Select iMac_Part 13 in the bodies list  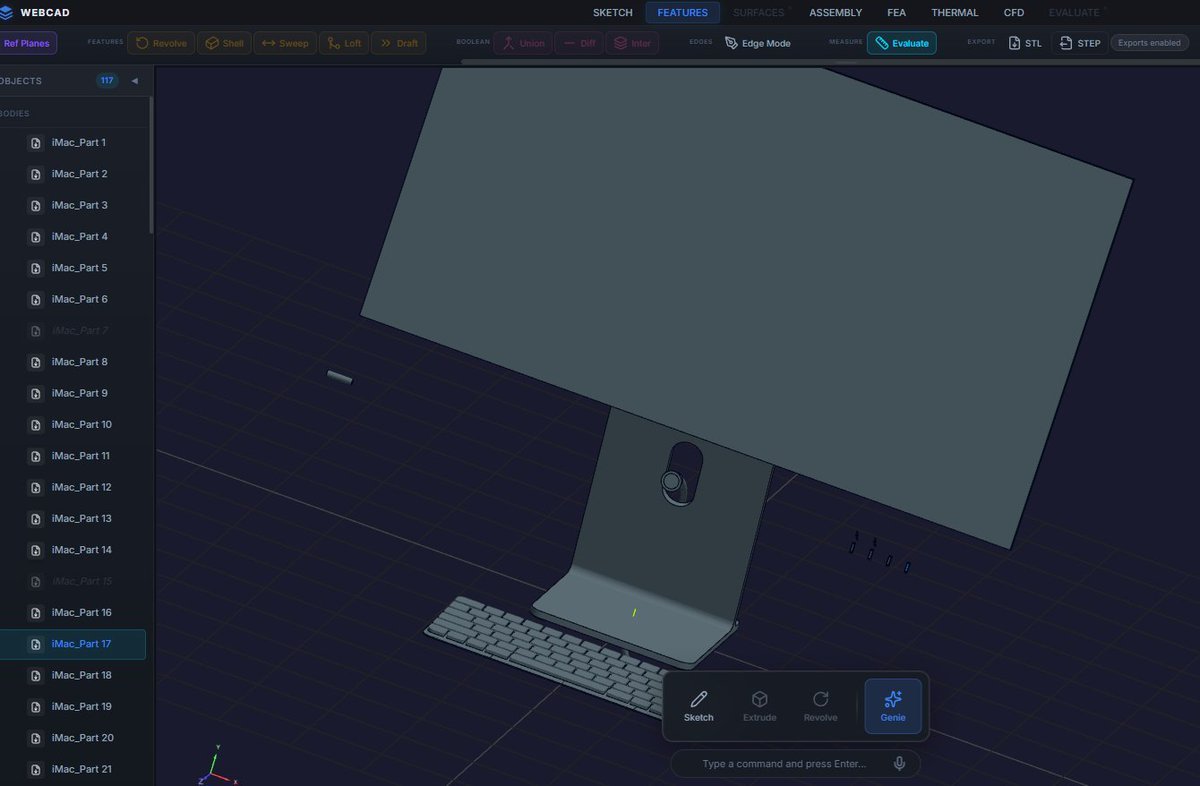[x=74, y=518]
